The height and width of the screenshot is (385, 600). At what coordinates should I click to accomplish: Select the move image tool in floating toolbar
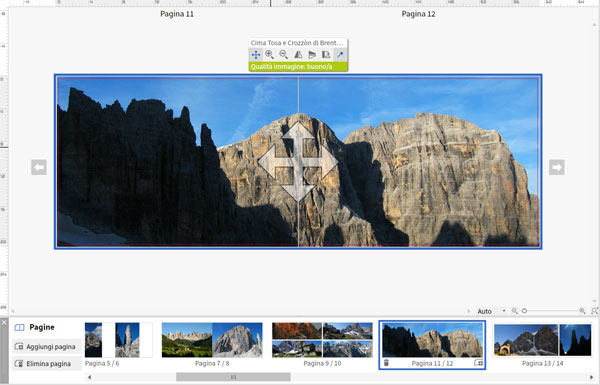[256, 55]
